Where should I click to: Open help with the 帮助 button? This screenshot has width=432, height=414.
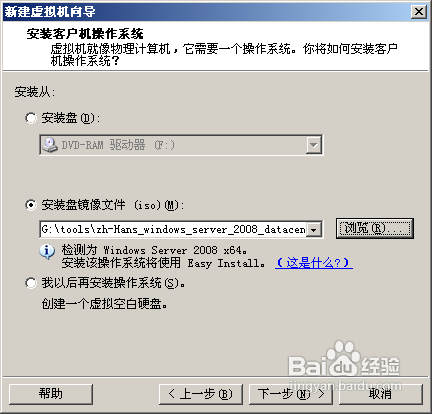coord(51,394)
